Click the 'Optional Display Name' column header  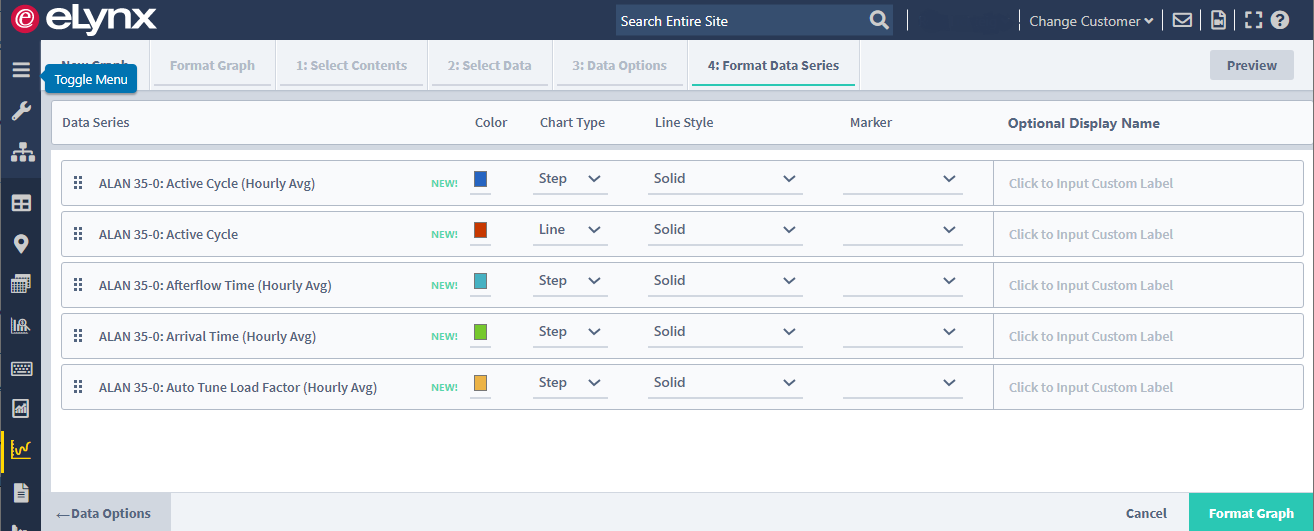point(1084,123)
